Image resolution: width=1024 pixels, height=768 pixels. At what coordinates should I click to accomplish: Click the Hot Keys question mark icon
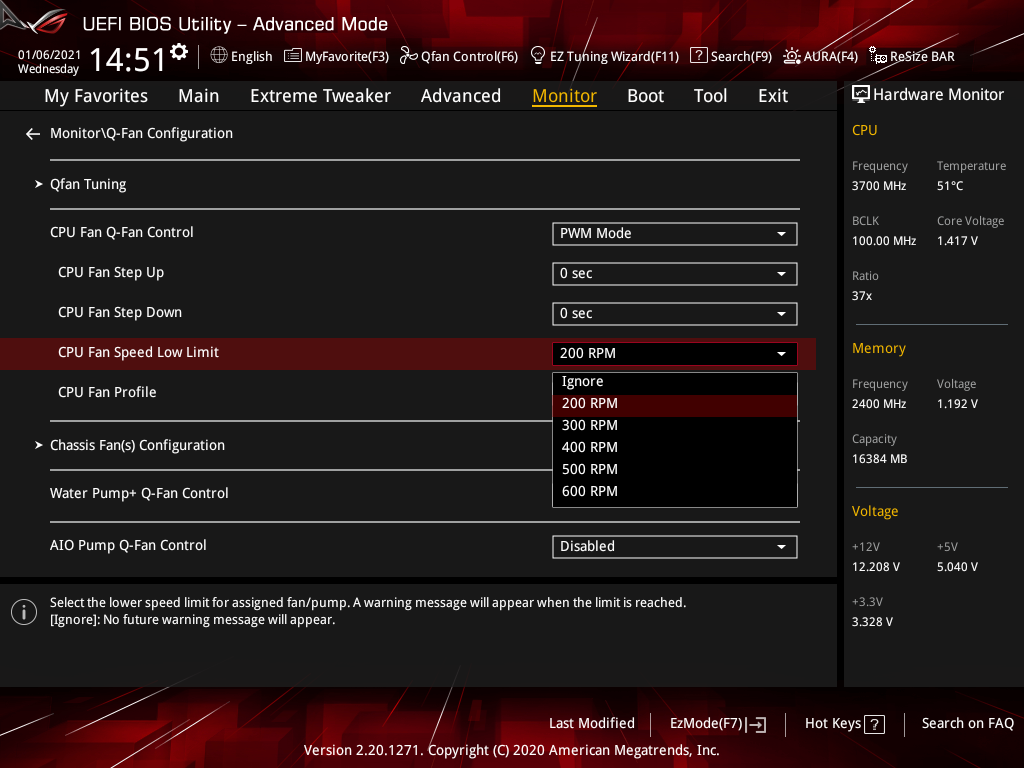[x=874, y=724]
